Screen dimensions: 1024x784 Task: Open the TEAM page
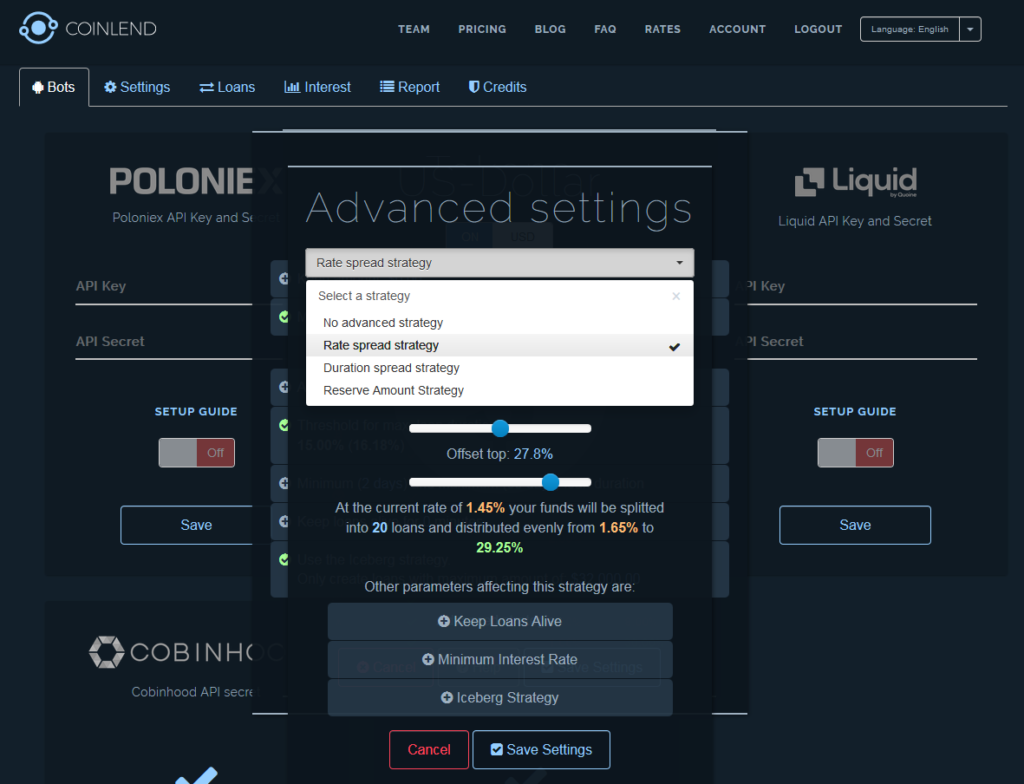[414, 29]
